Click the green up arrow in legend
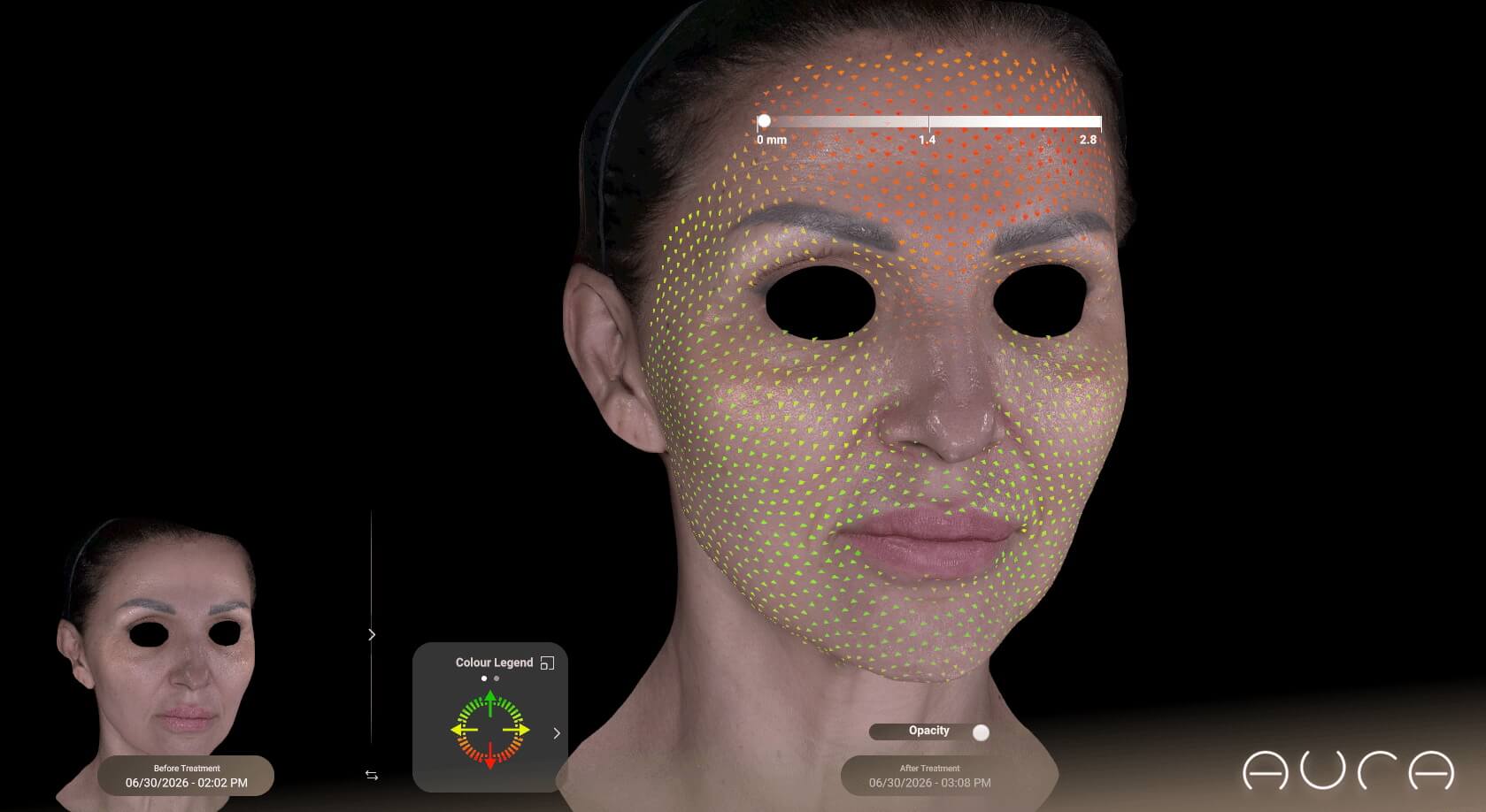The width and height of the screenshot is (1486, 812). (x=490, y=703)
